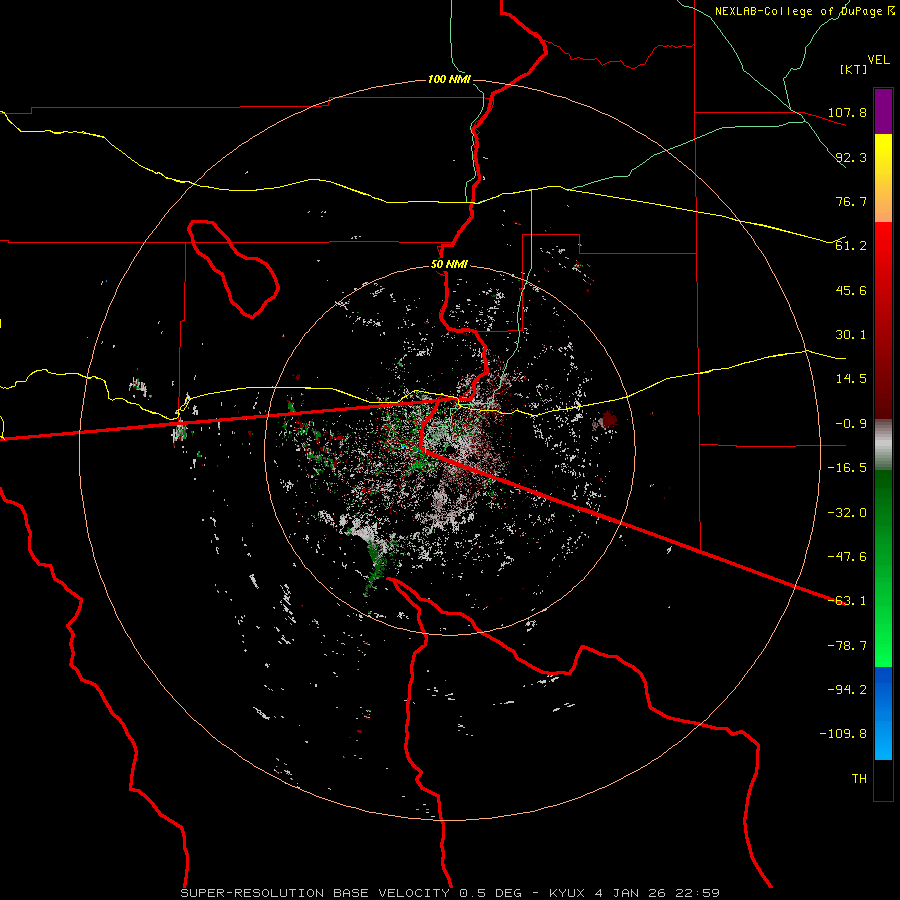
Task: Click the 76.7 velocity scale value
Action: coord(851,201)
